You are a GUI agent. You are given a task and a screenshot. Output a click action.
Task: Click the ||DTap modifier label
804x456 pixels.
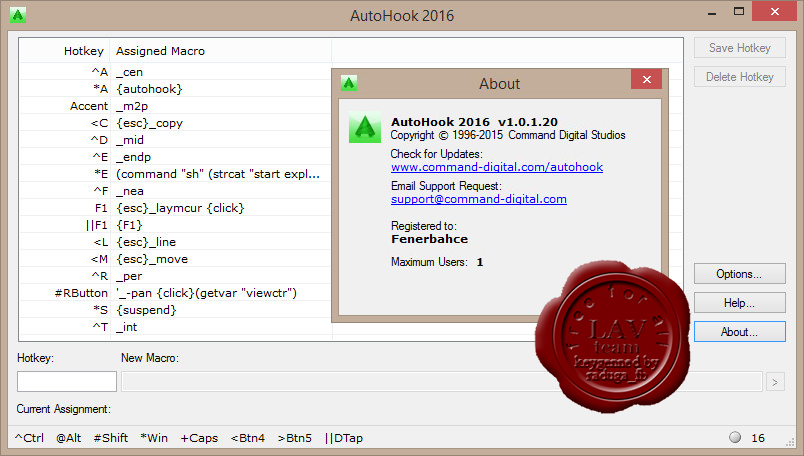point(344,438)
